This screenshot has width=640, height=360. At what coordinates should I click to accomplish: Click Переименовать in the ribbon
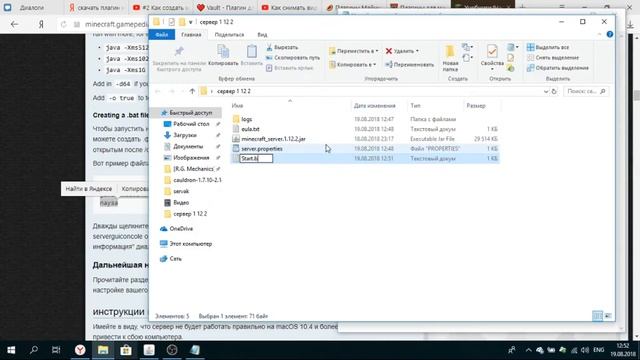tap(409, 64)
